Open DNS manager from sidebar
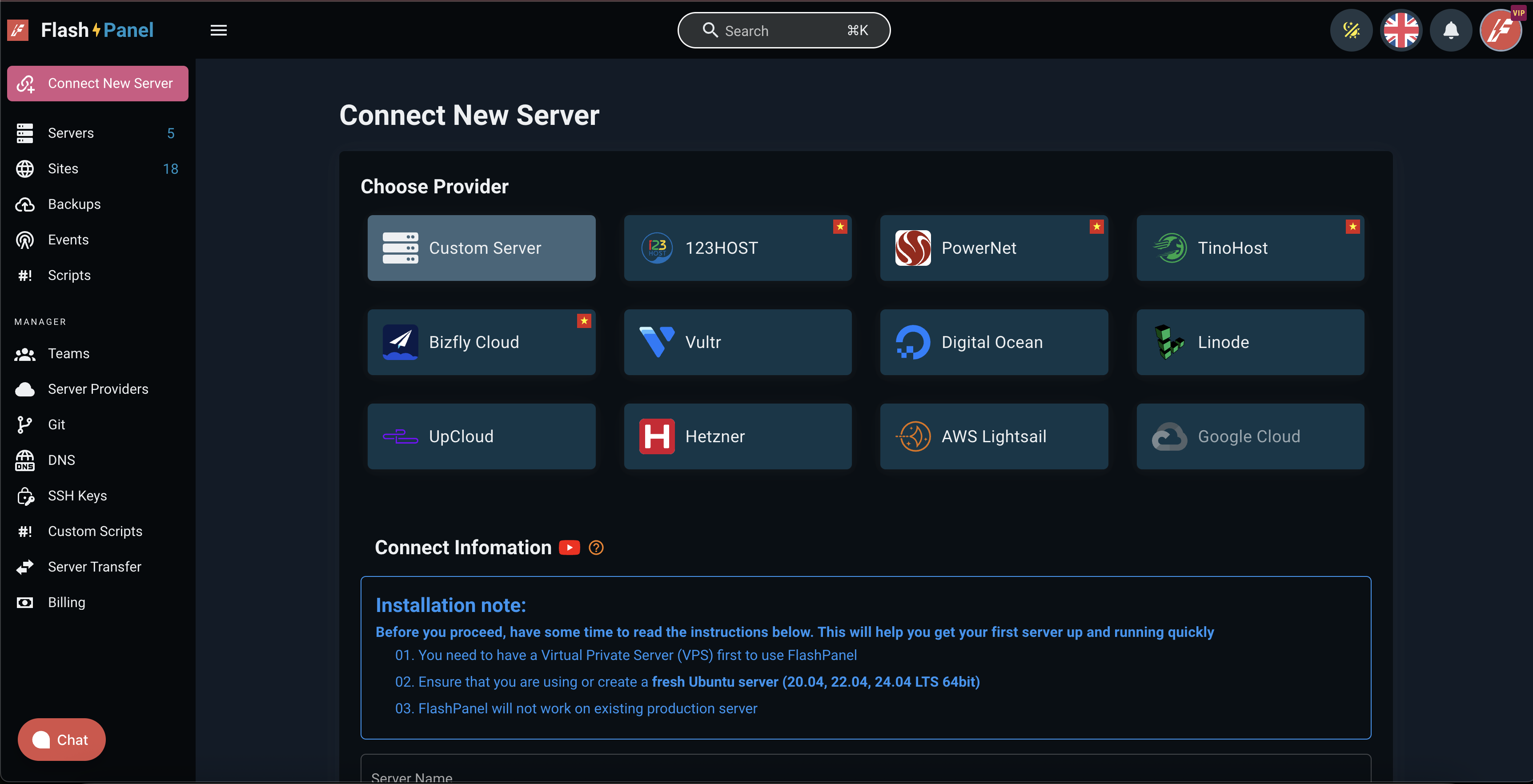Viewport: 1533px width, 784px height. 61,460
